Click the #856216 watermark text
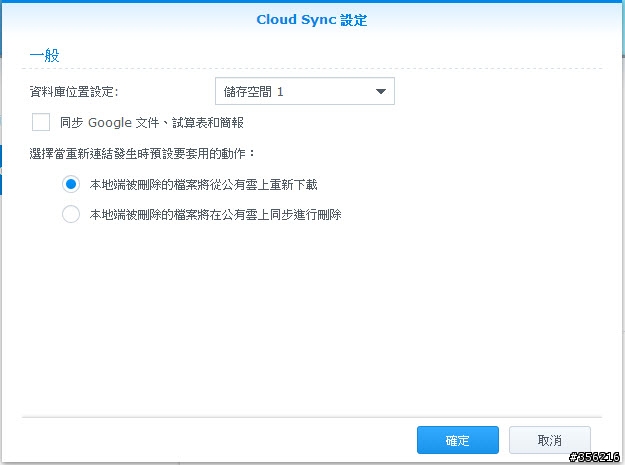Image resolution: width=625 pixels, height=465 pixels. pos(594,457)
